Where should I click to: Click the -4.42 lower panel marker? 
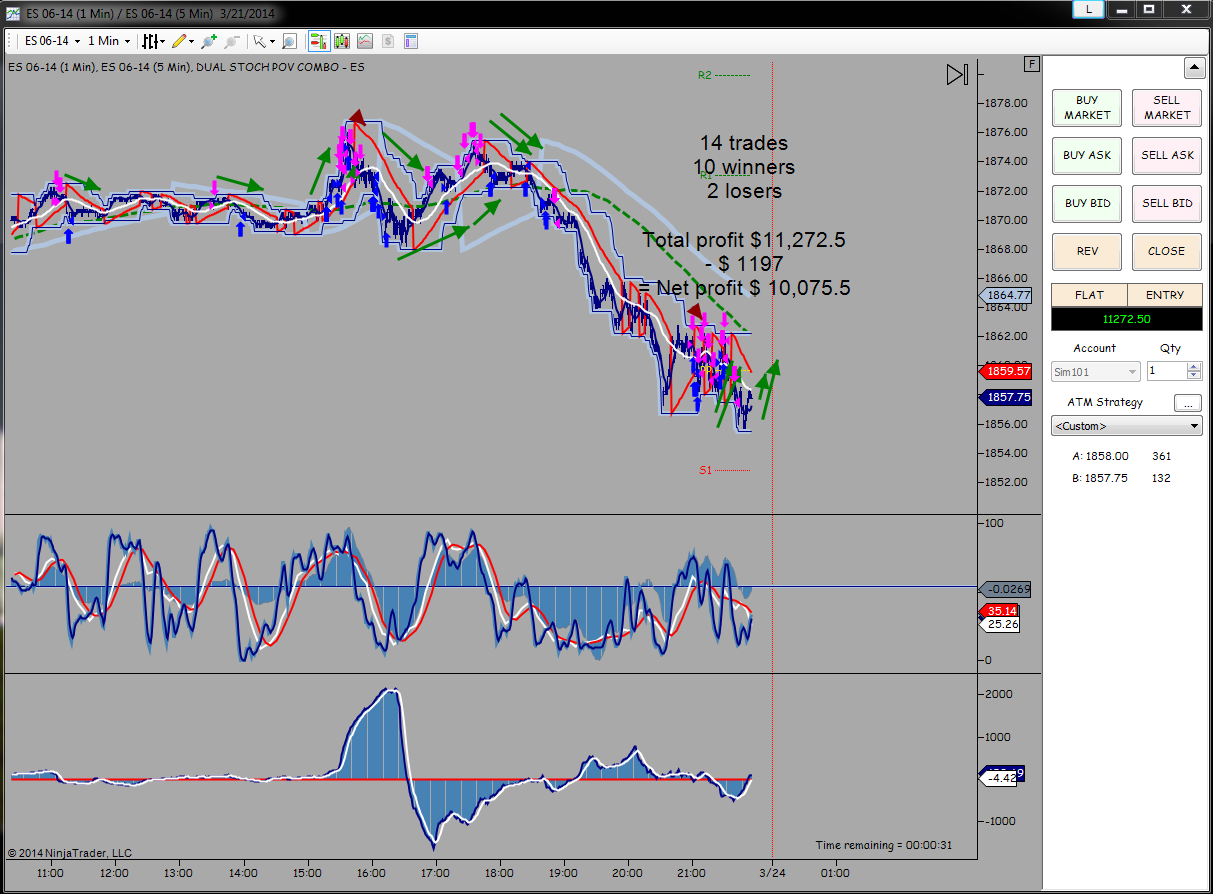click(1000, 777)
